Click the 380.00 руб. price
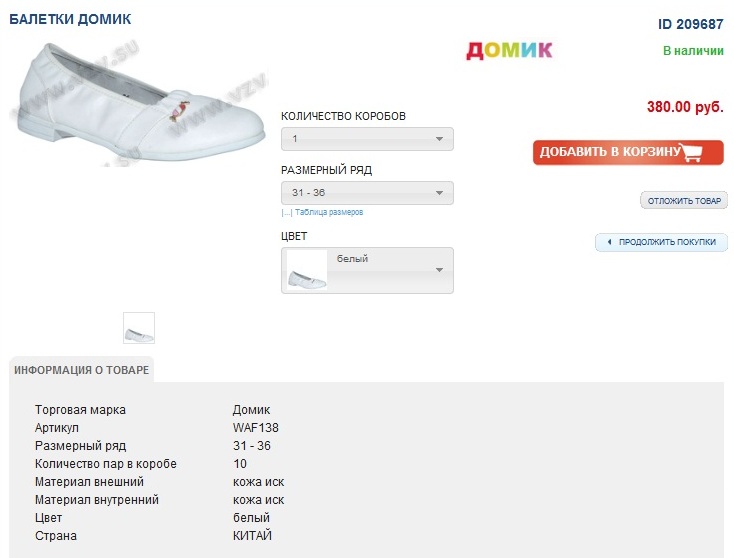The width and height of the screenshot is (734, 558). click(x=685, y=107)
